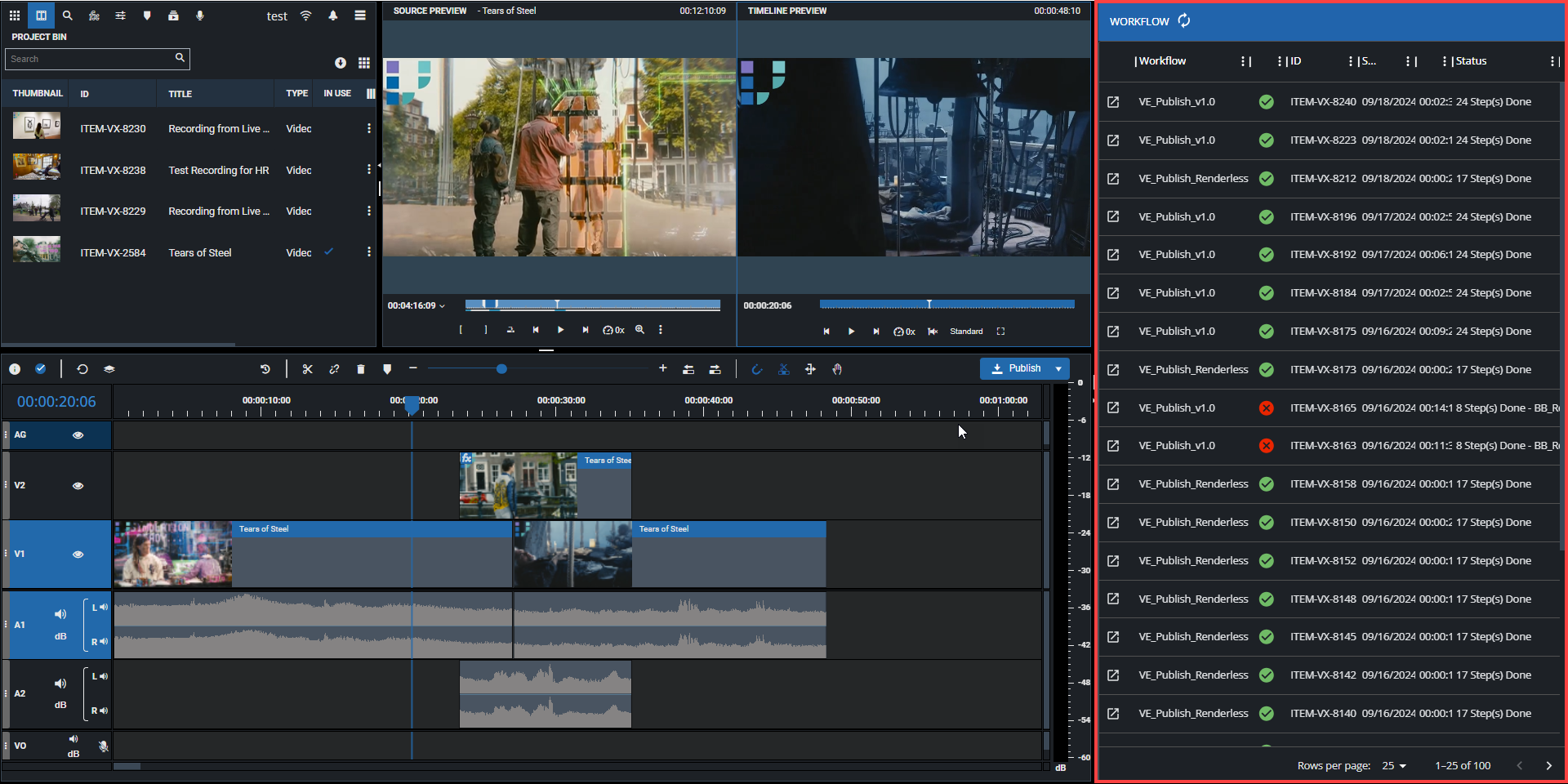The image size is (1568, 784).
Task: Toggle visibility of track V2
Action: pos(78,485)
